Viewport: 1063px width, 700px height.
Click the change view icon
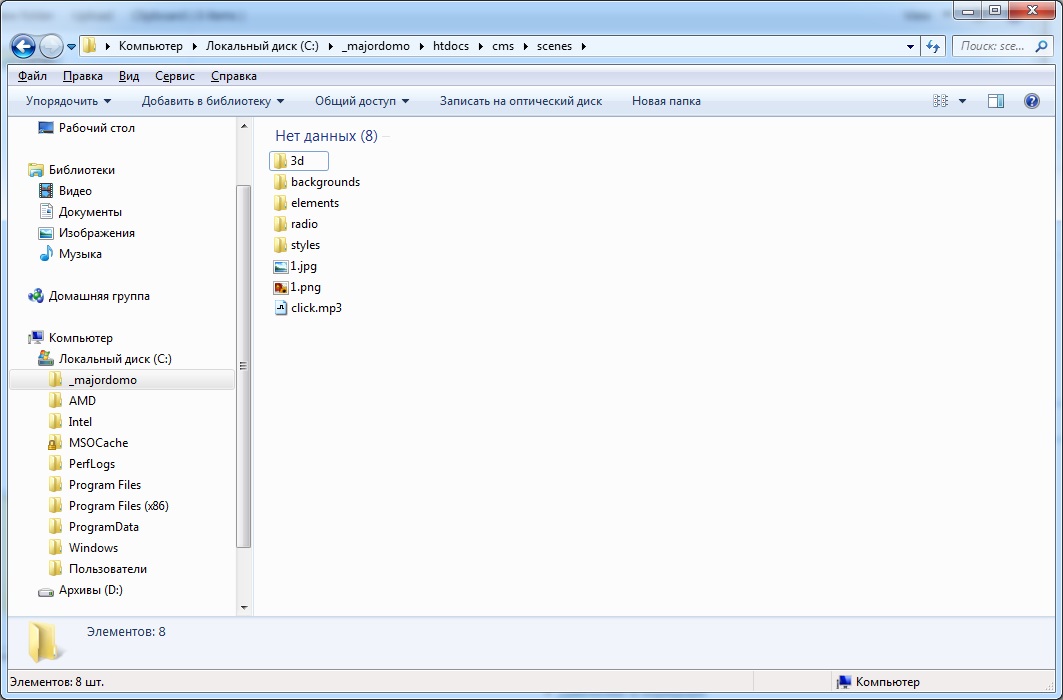click(940, 101)
